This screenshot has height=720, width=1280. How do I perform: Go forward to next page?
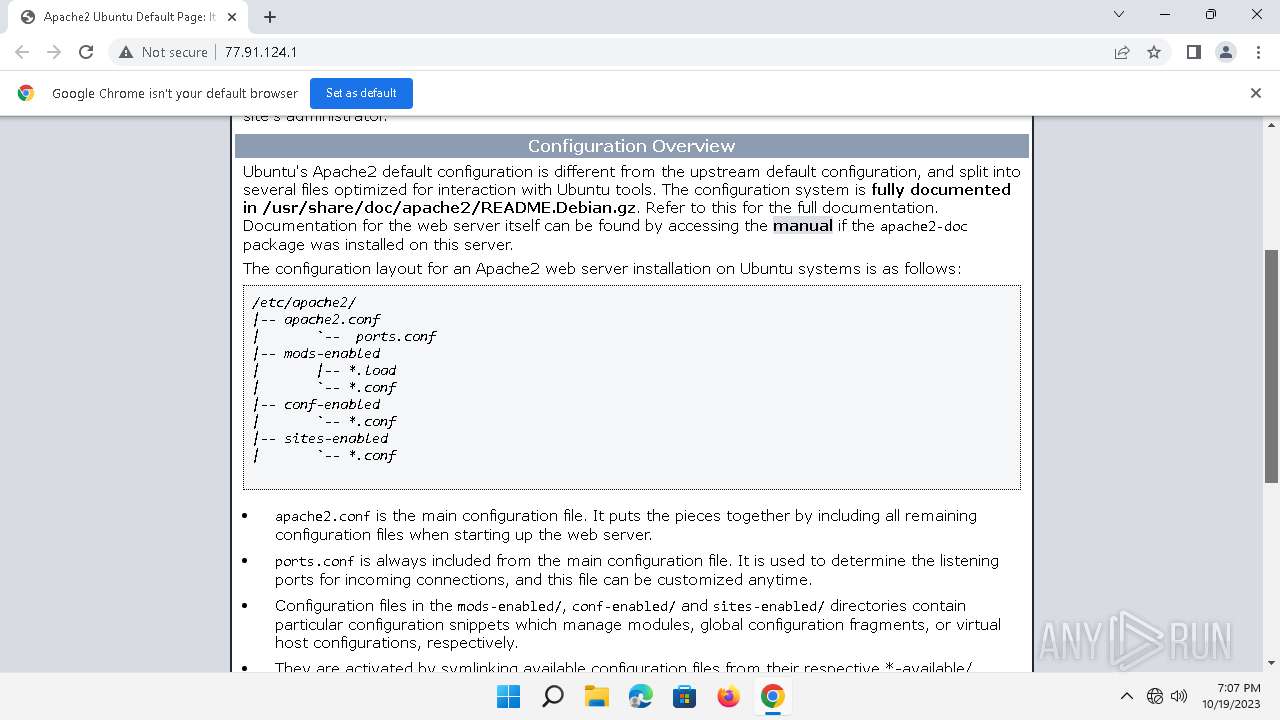click(54, 52)
